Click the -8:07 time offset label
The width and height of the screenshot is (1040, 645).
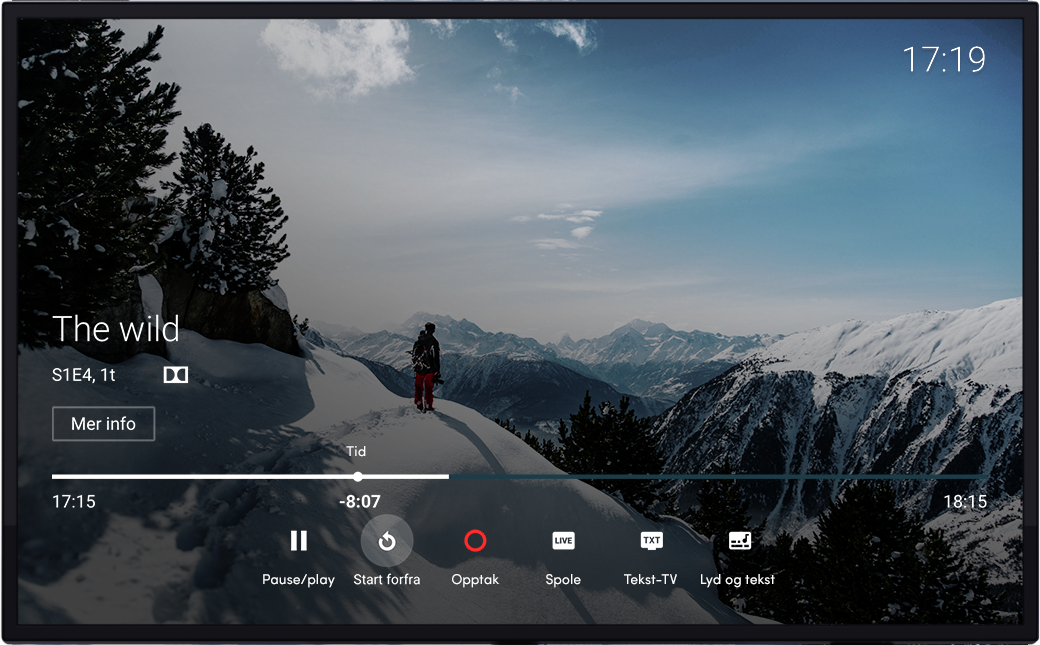point(359,502)
